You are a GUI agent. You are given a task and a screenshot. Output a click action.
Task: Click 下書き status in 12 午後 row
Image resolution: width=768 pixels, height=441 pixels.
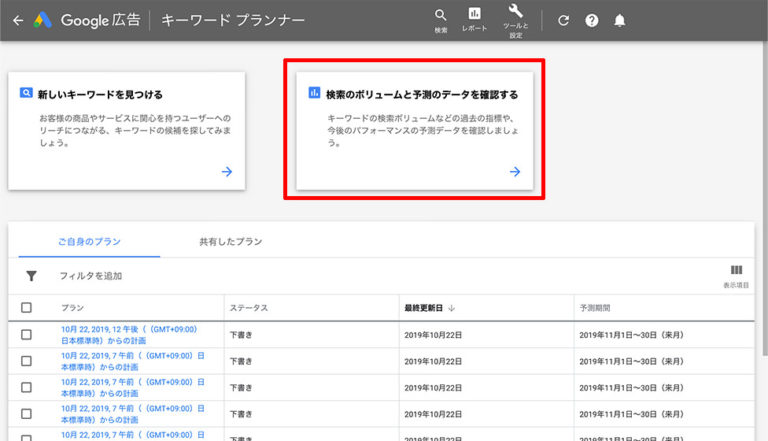[241, 335]
